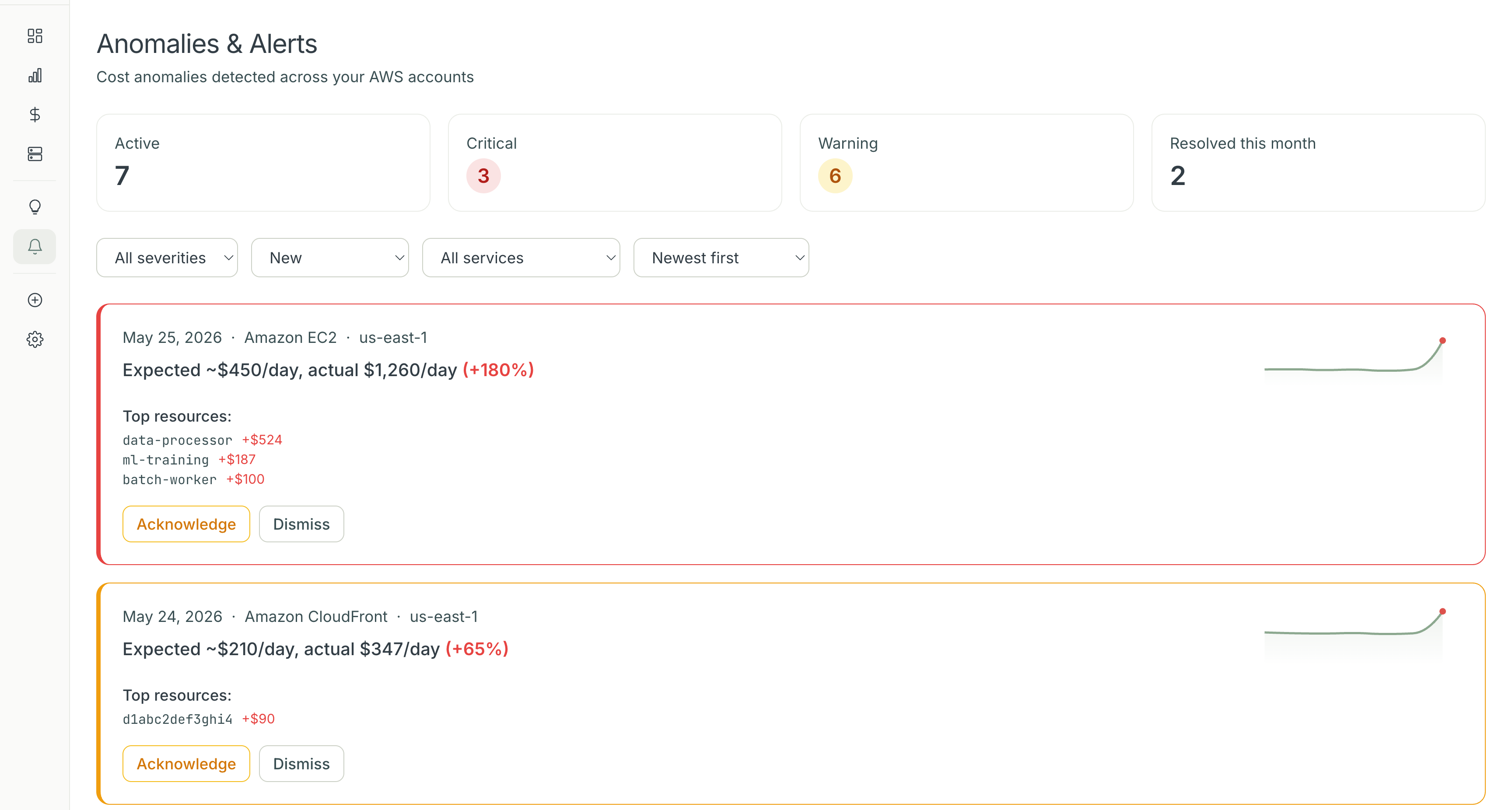This screenshot has width=1512, height=810.
Task: Dismiss the Amazon CloudFront anomaly
Action: pos(301,764)
